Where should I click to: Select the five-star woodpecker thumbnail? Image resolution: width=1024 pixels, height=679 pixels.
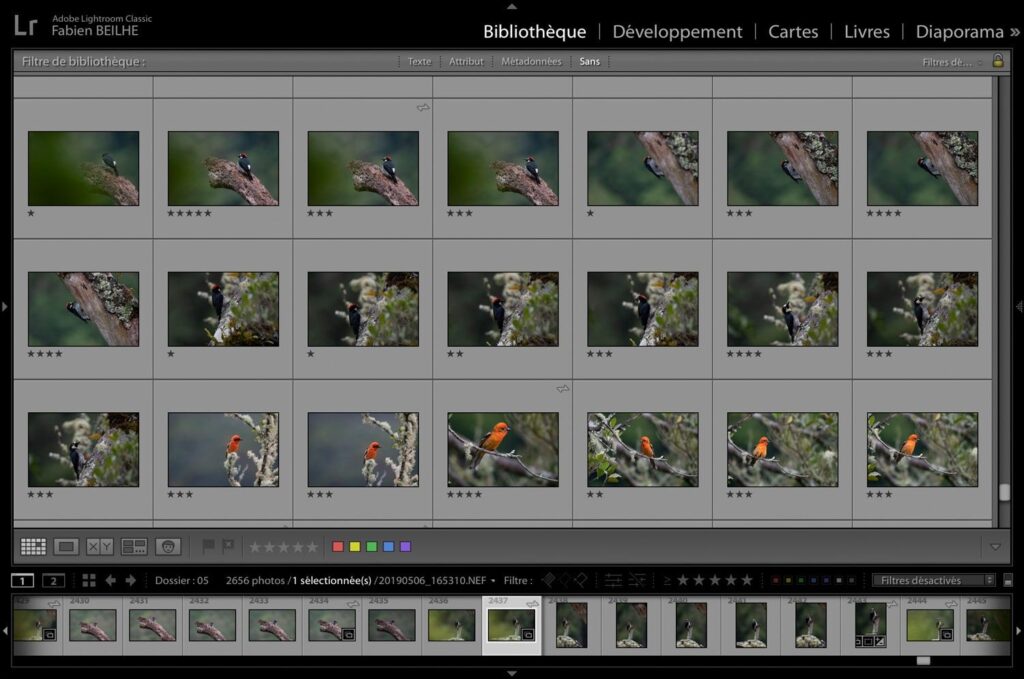coord(223,168)
